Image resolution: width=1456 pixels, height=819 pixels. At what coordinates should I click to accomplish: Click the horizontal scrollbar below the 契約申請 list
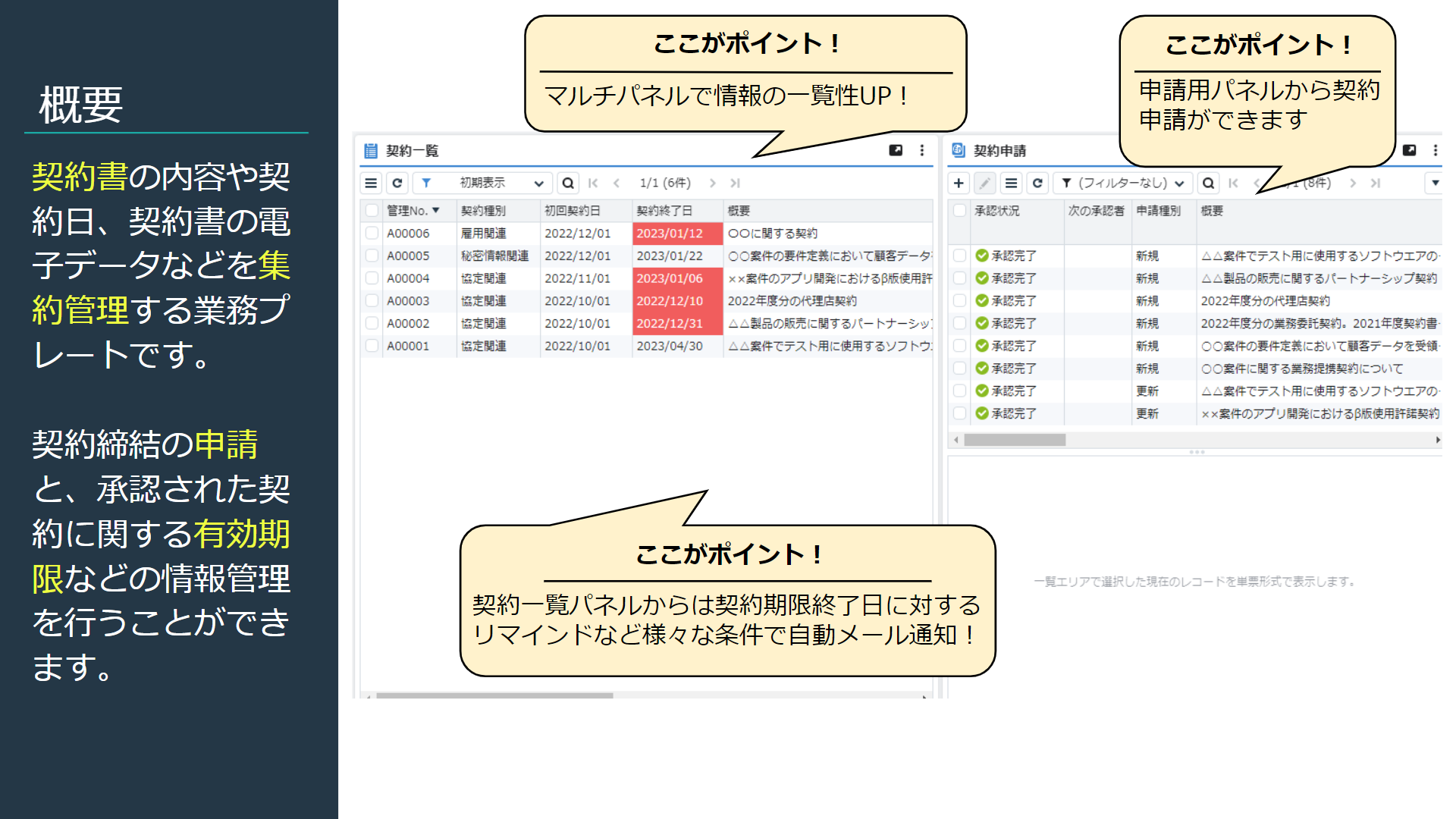pyautogui.click(x=1016, y=438)
